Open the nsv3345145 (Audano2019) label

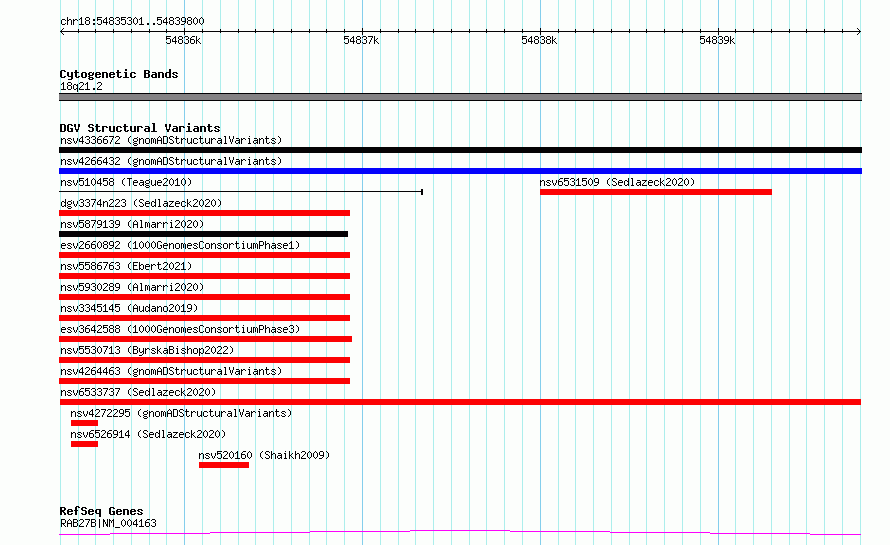pyautogui.click(x=129, y=308)
